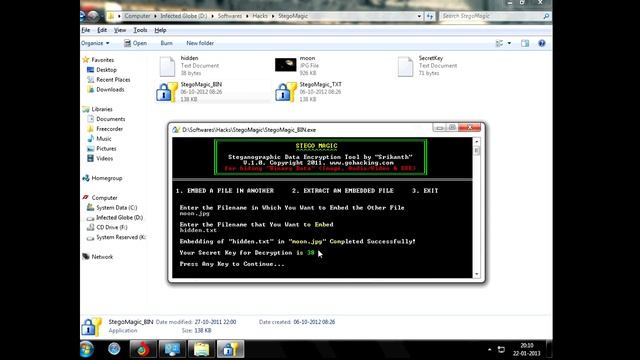Expand the Organize dropdown
The width and height of the screenshot is (640, 360).
click(x=95, y=43)
